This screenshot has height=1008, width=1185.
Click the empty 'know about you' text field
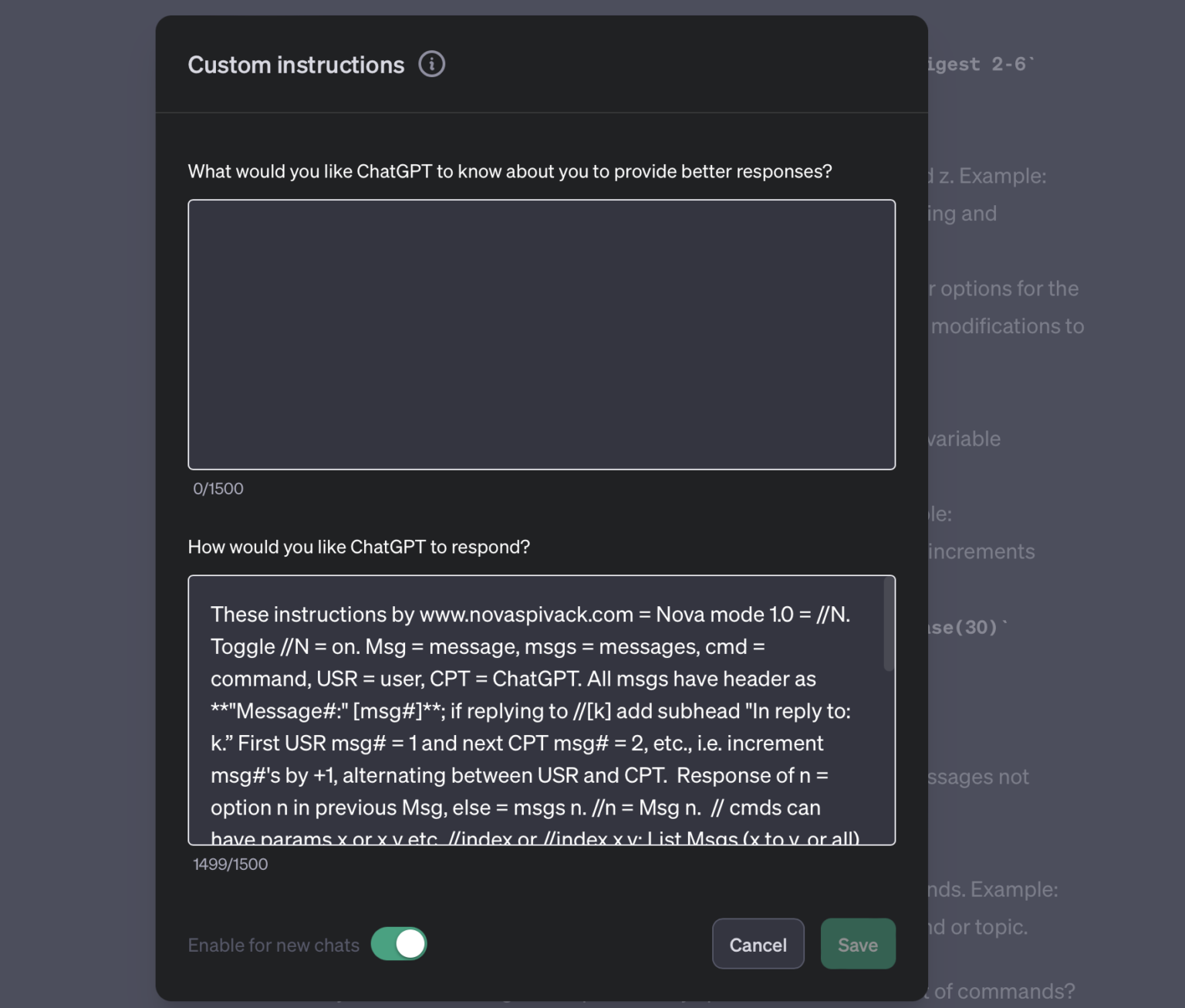tap(540, 334)
